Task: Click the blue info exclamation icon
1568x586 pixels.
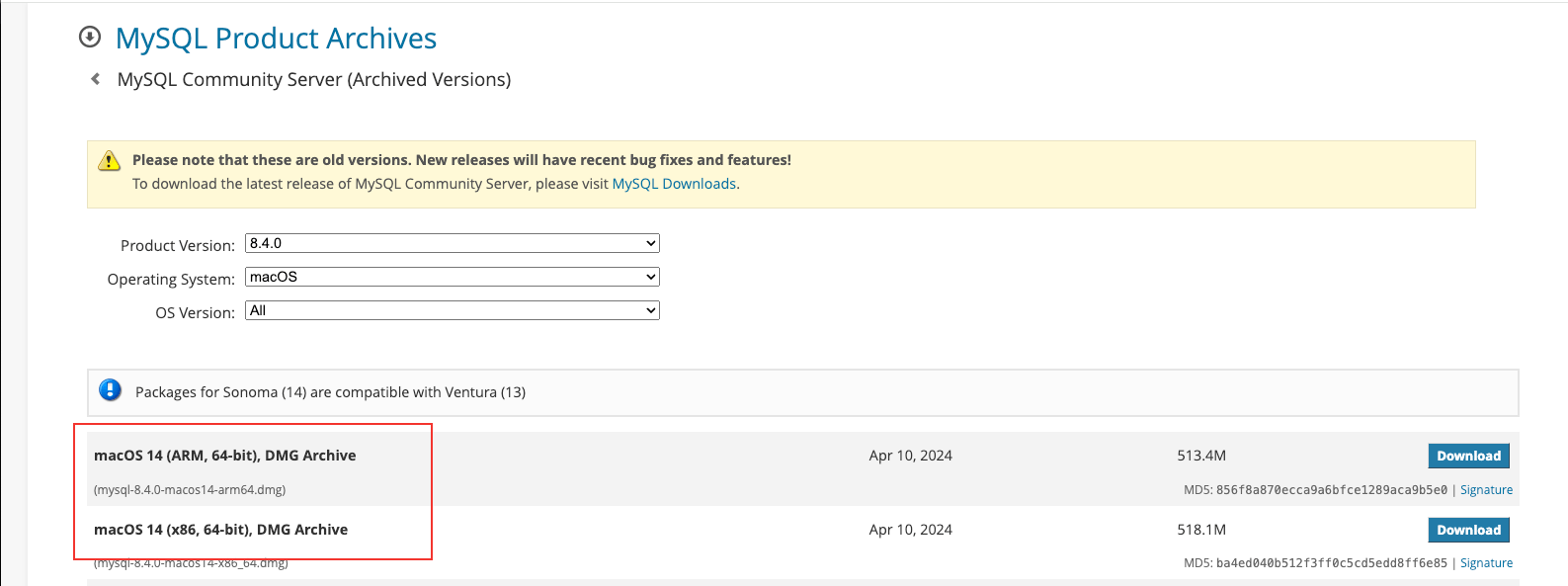Action: (110, 390)
